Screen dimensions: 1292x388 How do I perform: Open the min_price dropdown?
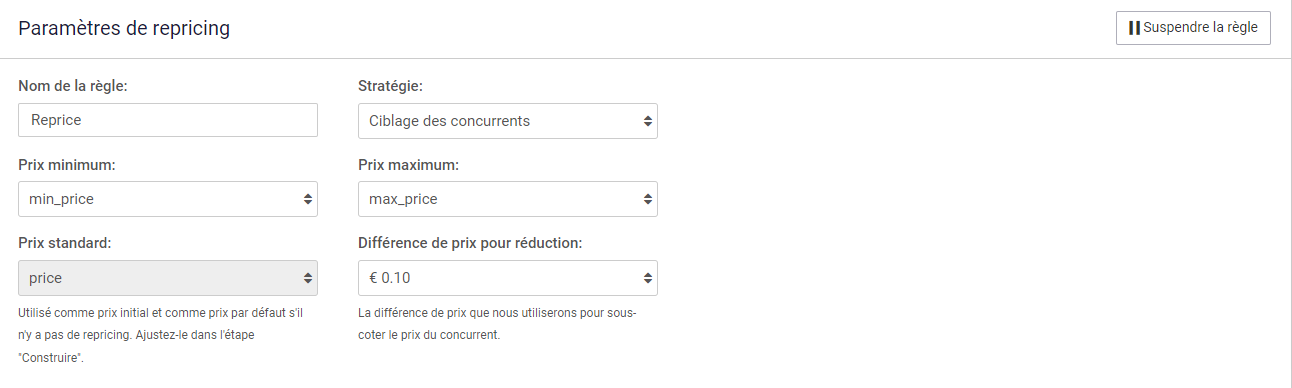tap(168, 199)
